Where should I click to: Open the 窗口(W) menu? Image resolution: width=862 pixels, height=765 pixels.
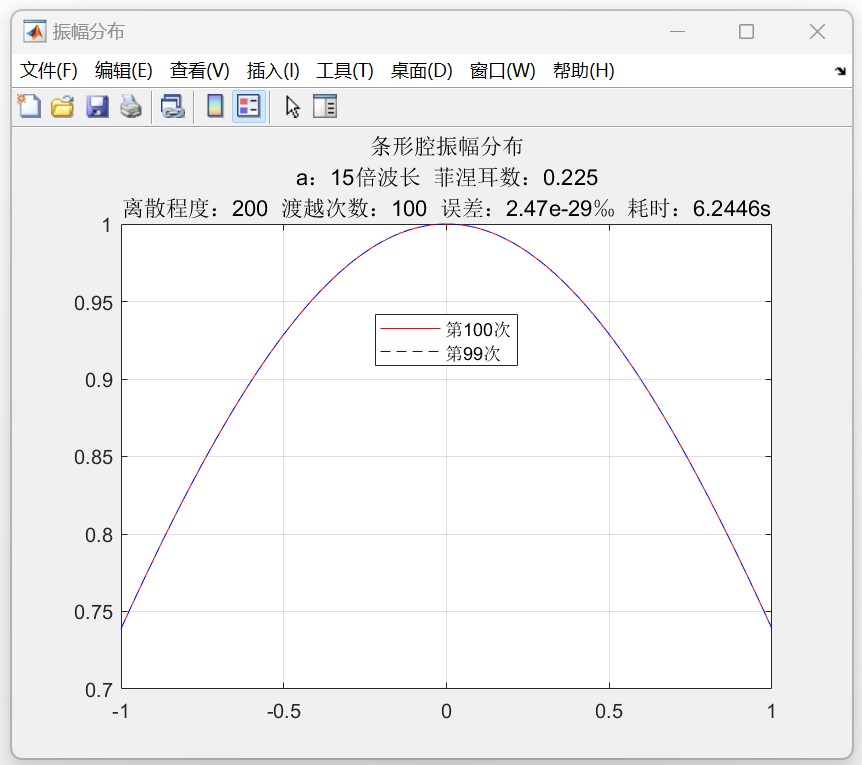[502, 70]
